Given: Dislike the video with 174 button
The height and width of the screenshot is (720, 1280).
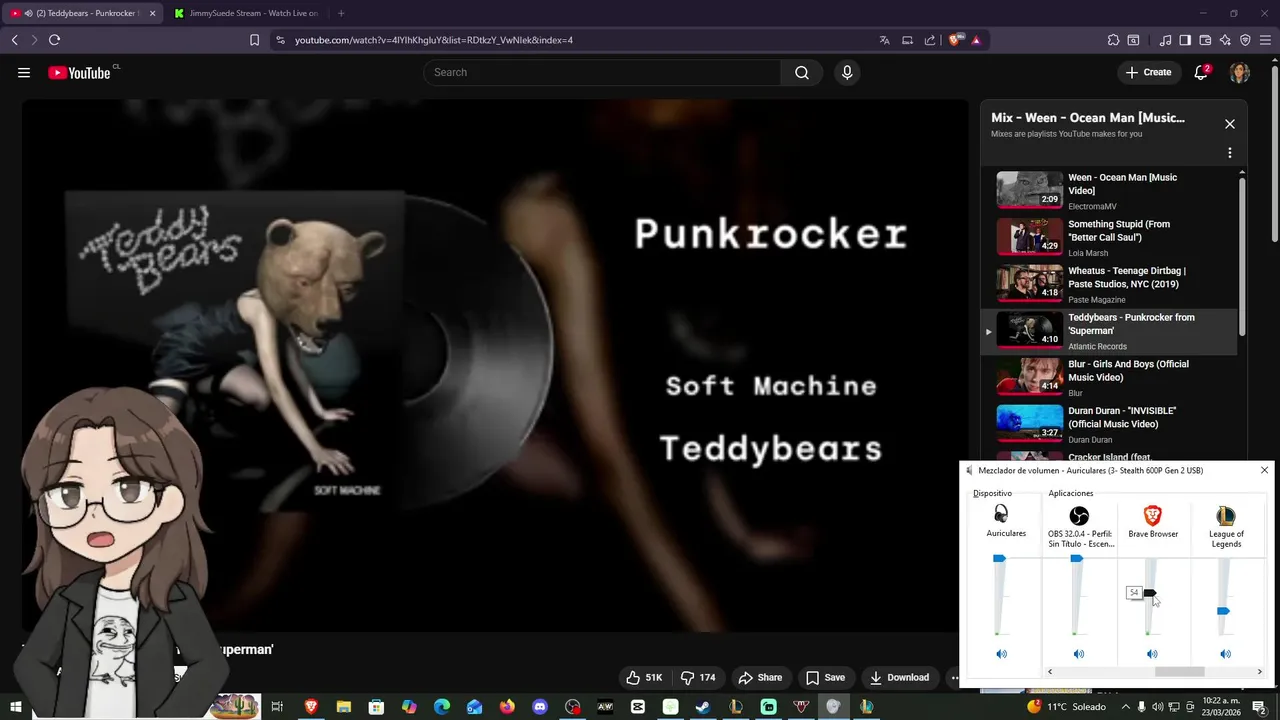Looking at the screenshot, I should 698,677.
